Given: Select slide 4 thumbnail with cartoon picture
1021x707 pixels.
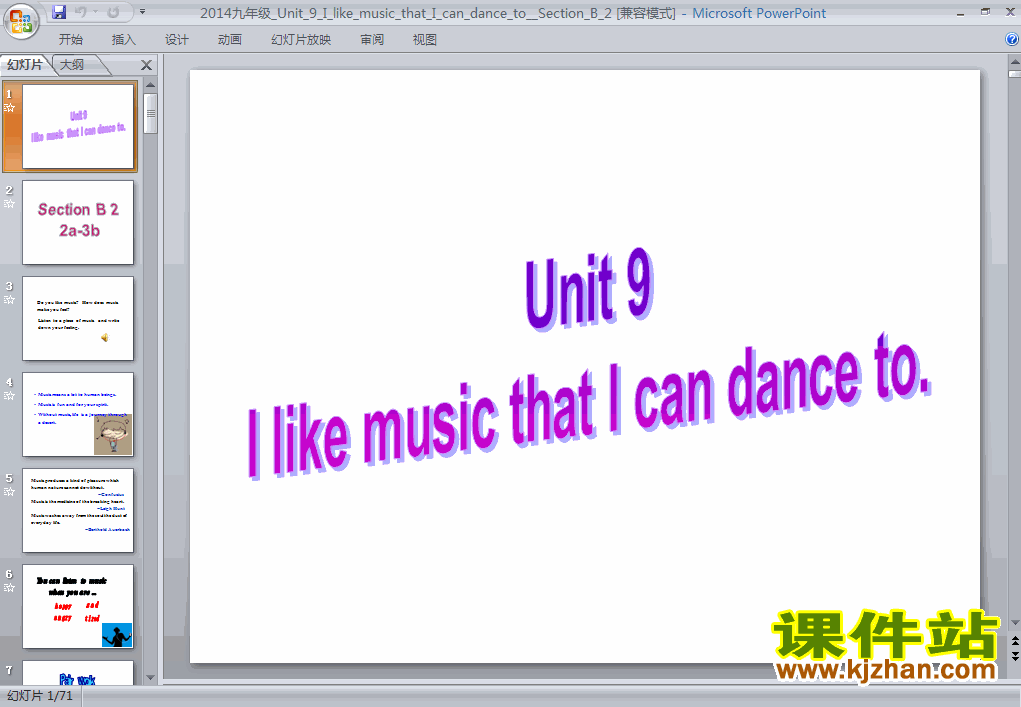Looking at the screenshot, I should [78, 415].
